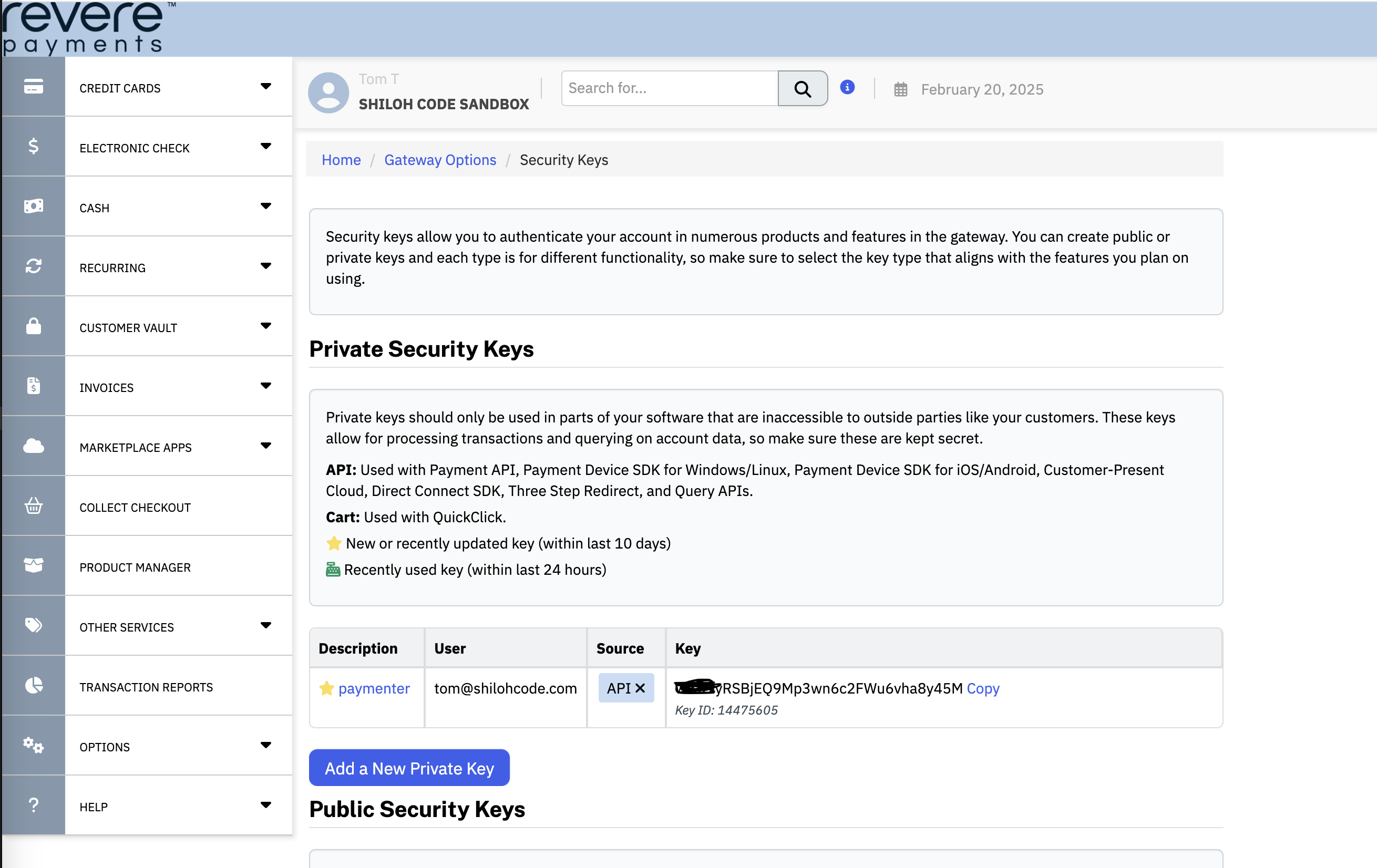
Task: Click the Key ID: 14475605 text
Action: 726,710
